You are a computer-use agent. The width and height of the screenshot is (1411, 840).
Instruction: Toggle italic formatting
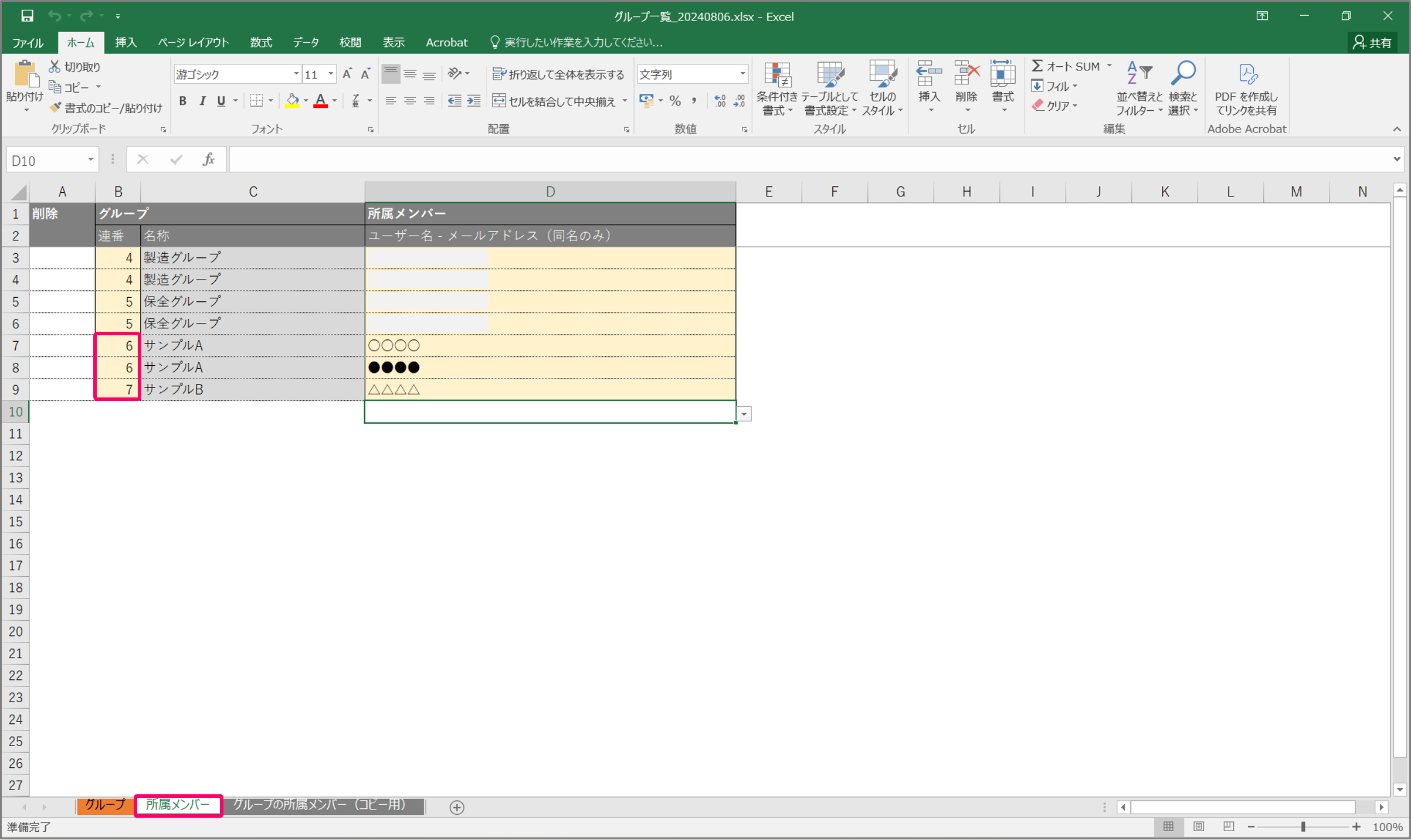point(202,101)
